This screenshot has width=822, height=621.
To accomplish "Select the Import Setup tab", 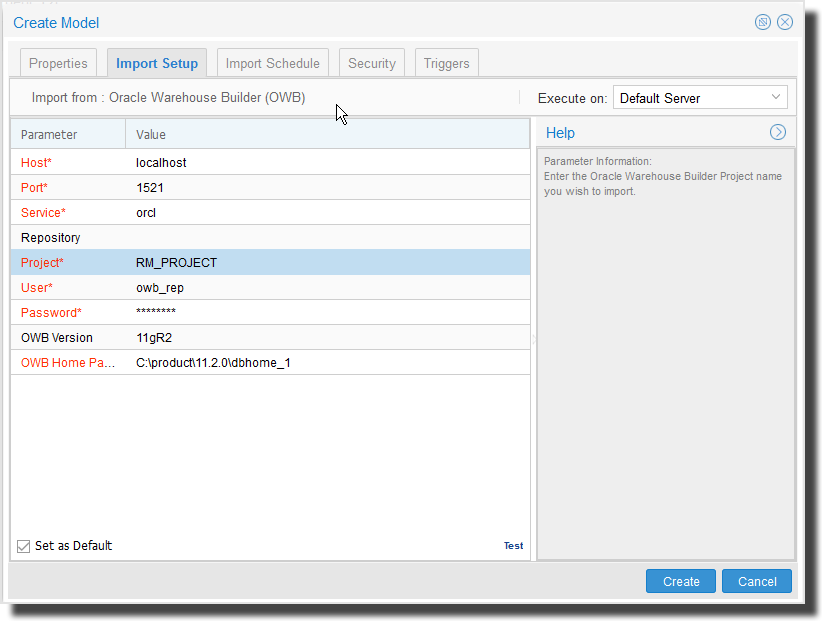I will [x=157, y=63].
